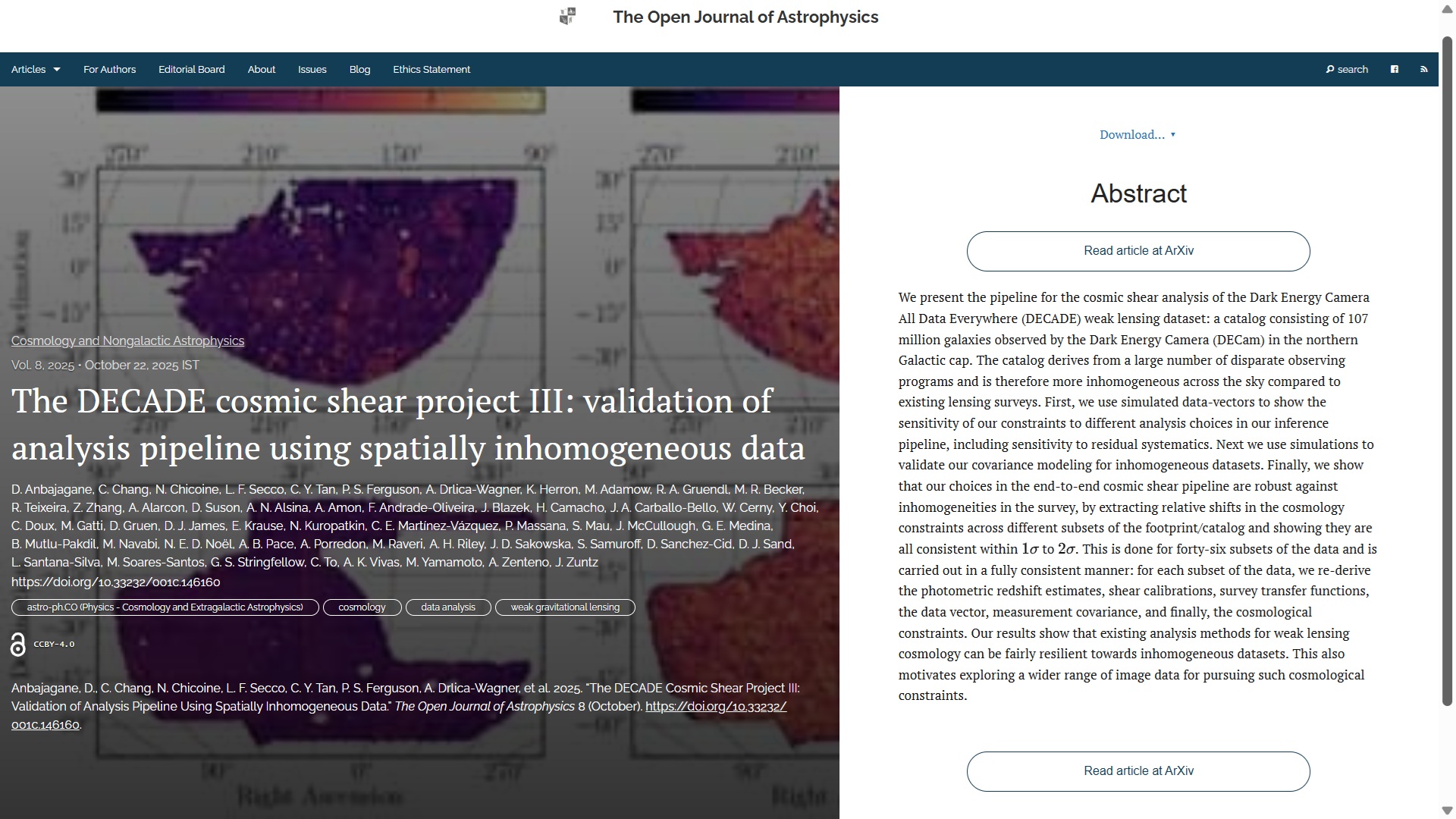Expand the Download... dropdown
1456x819 pixels.
(x=1137, y=135)
